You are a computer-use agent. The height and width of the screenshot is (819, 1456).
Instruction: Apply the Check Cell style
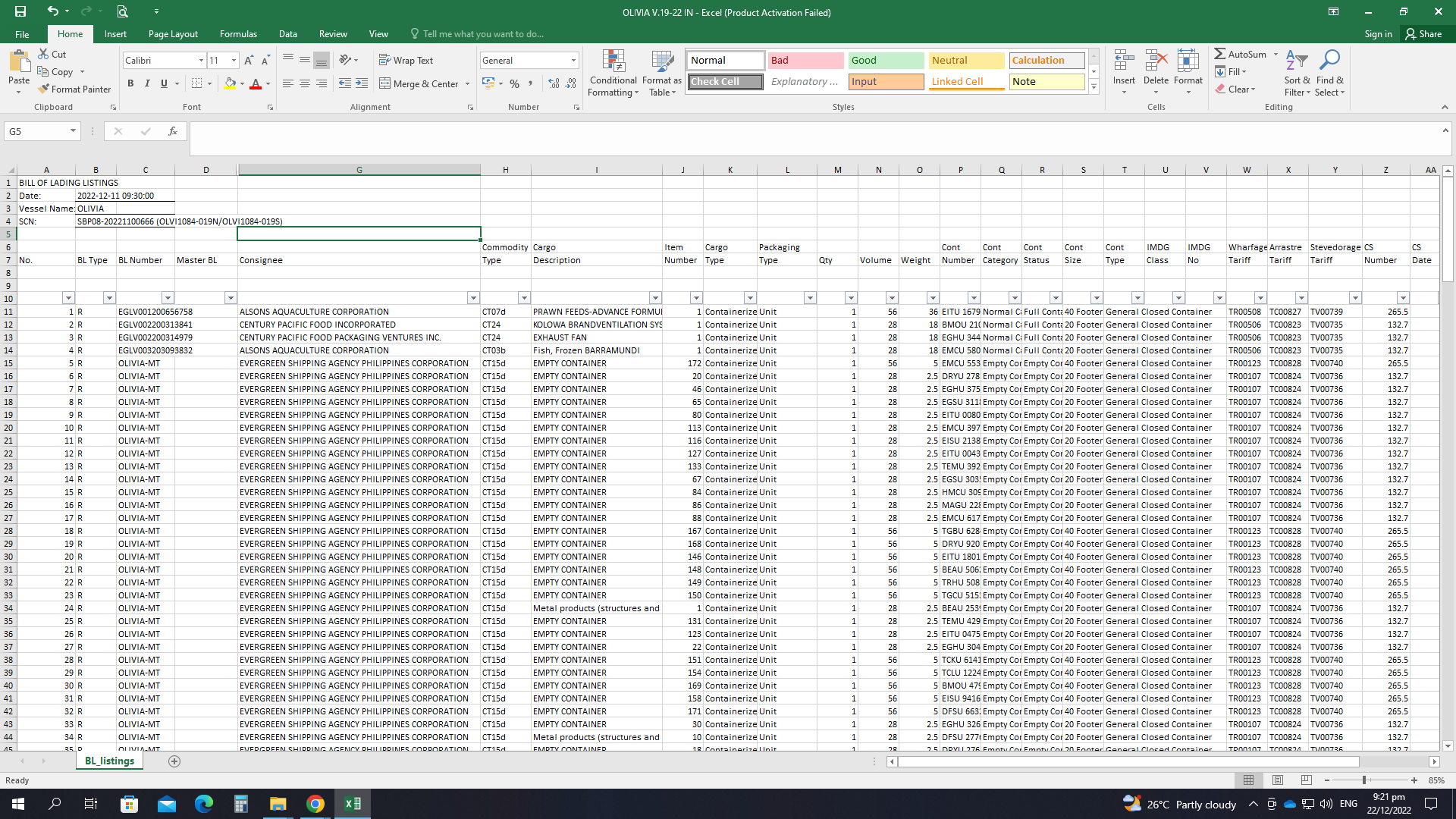[x=725, y=81]
